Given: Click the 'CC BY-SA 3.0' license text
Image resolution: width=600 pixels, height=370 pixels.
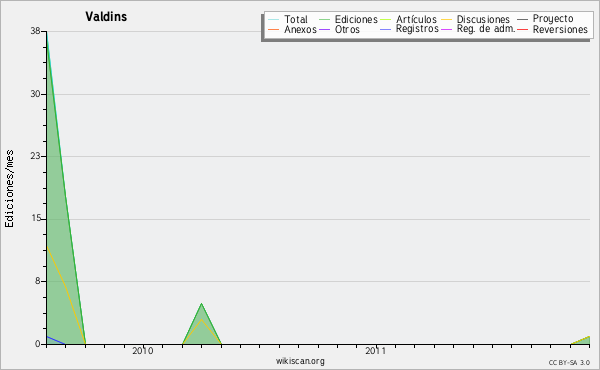Looking at the screenshot, I should click(x=569, y=363).
